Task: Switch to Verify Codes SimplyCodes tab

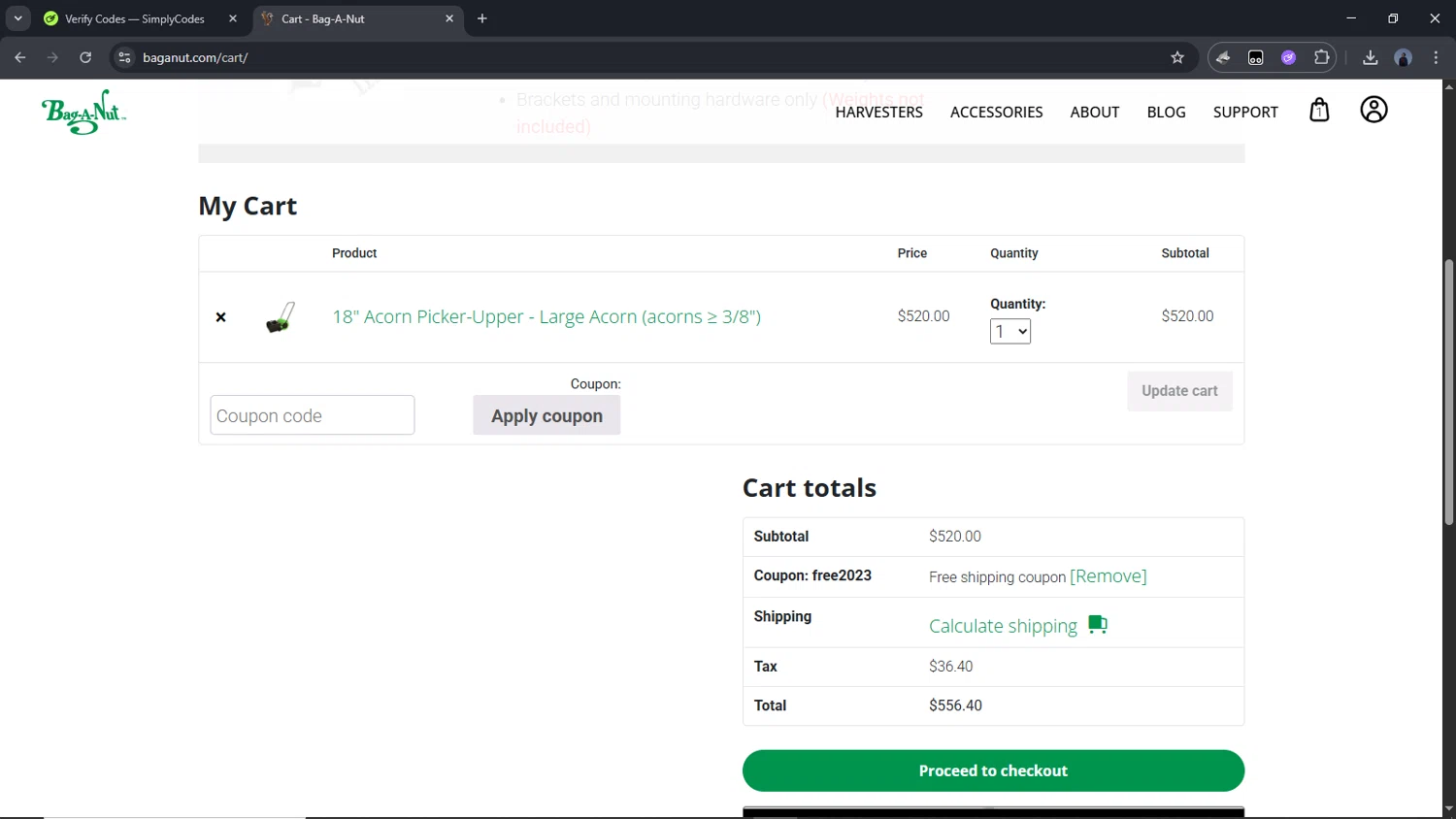Action: (x=134, y=18)
